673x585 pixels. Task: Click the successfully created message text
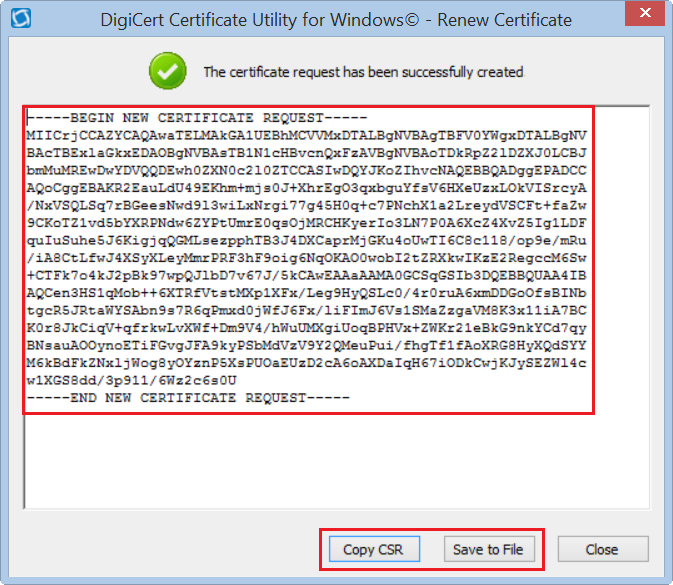tap(363, 72)
